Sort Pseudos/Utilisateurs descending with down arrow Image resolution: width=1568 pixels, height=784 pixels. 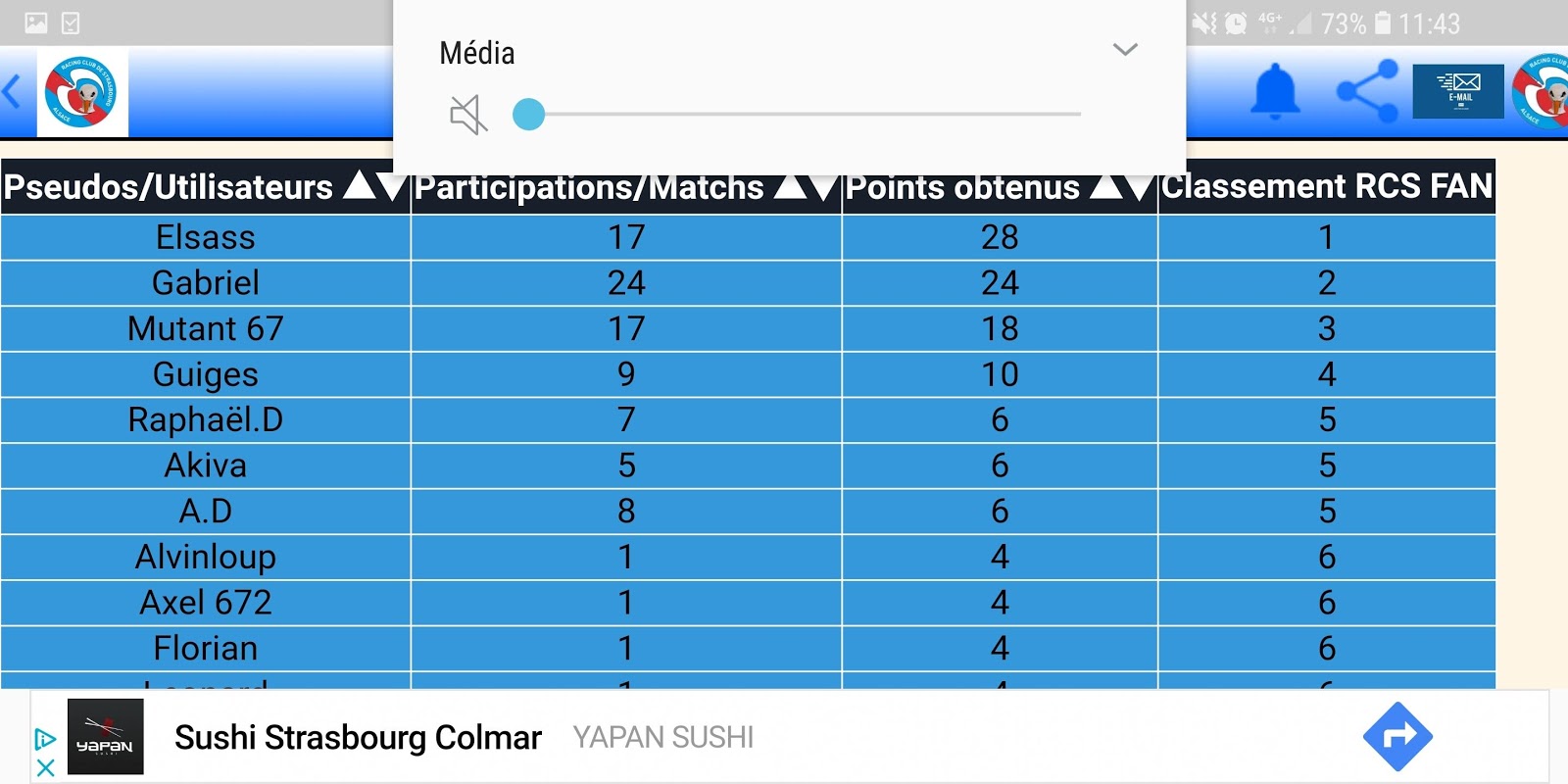393,186
